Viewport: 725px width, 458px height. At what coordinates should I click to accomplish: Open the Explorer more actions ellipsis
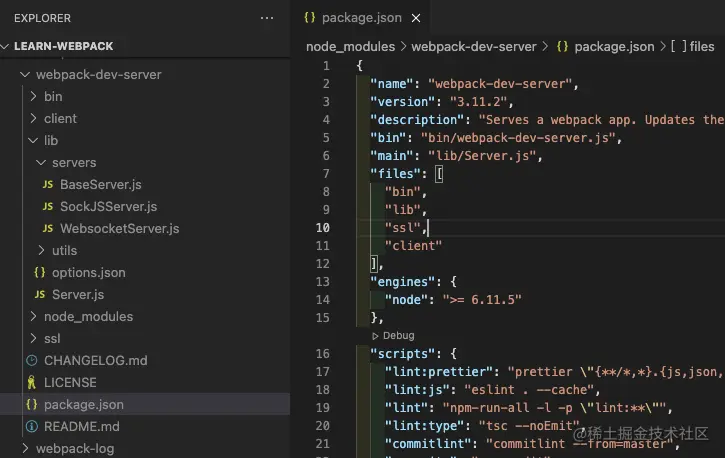pos(267,18)
